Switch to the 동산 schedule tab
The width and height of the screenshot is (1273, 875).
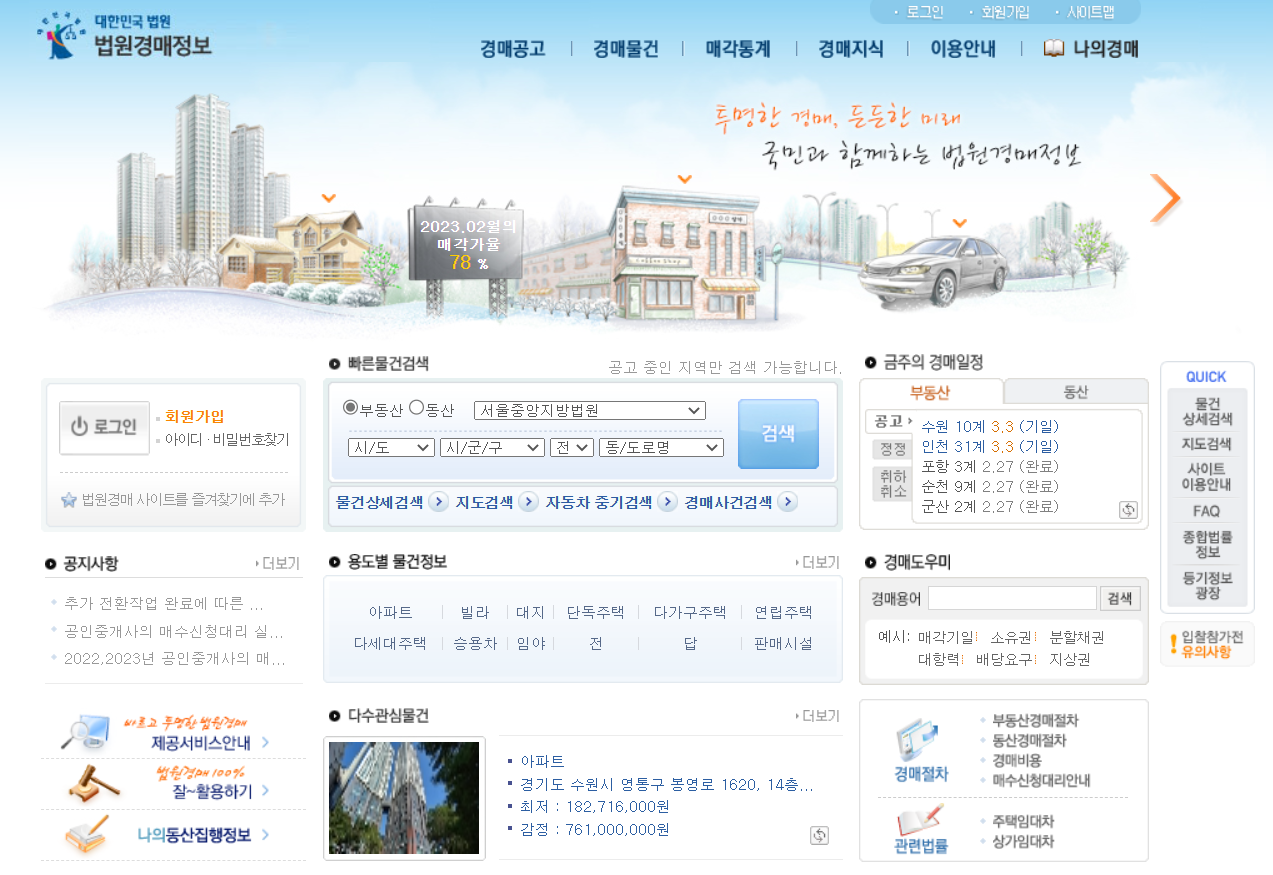[x=1075, y=390]
